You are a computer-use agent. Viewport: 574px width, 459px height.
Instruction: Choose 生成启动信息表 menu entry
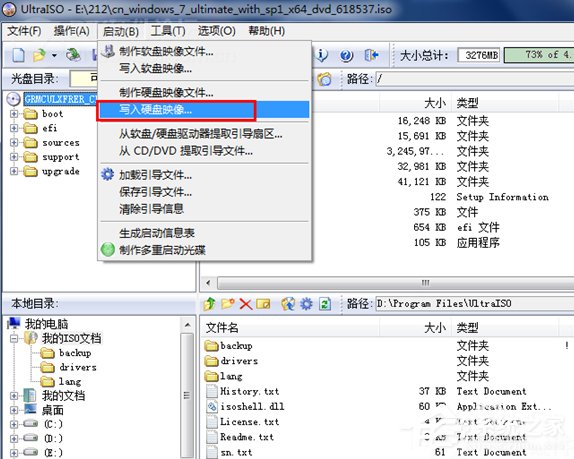pyautogui.click(x=204, y=233)
